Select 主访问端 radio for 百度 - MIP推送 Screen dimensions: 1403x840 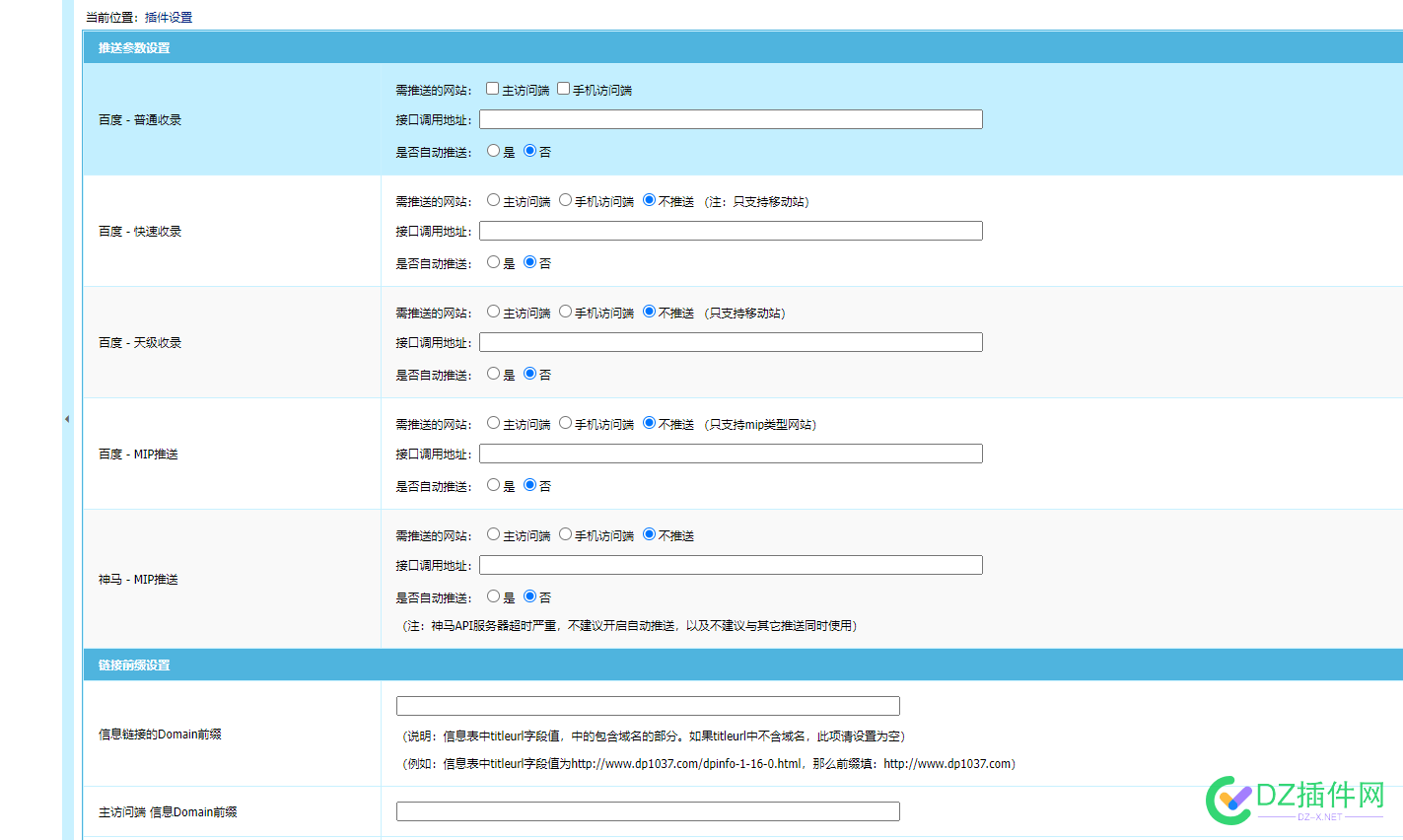click(x=493, y=423)
